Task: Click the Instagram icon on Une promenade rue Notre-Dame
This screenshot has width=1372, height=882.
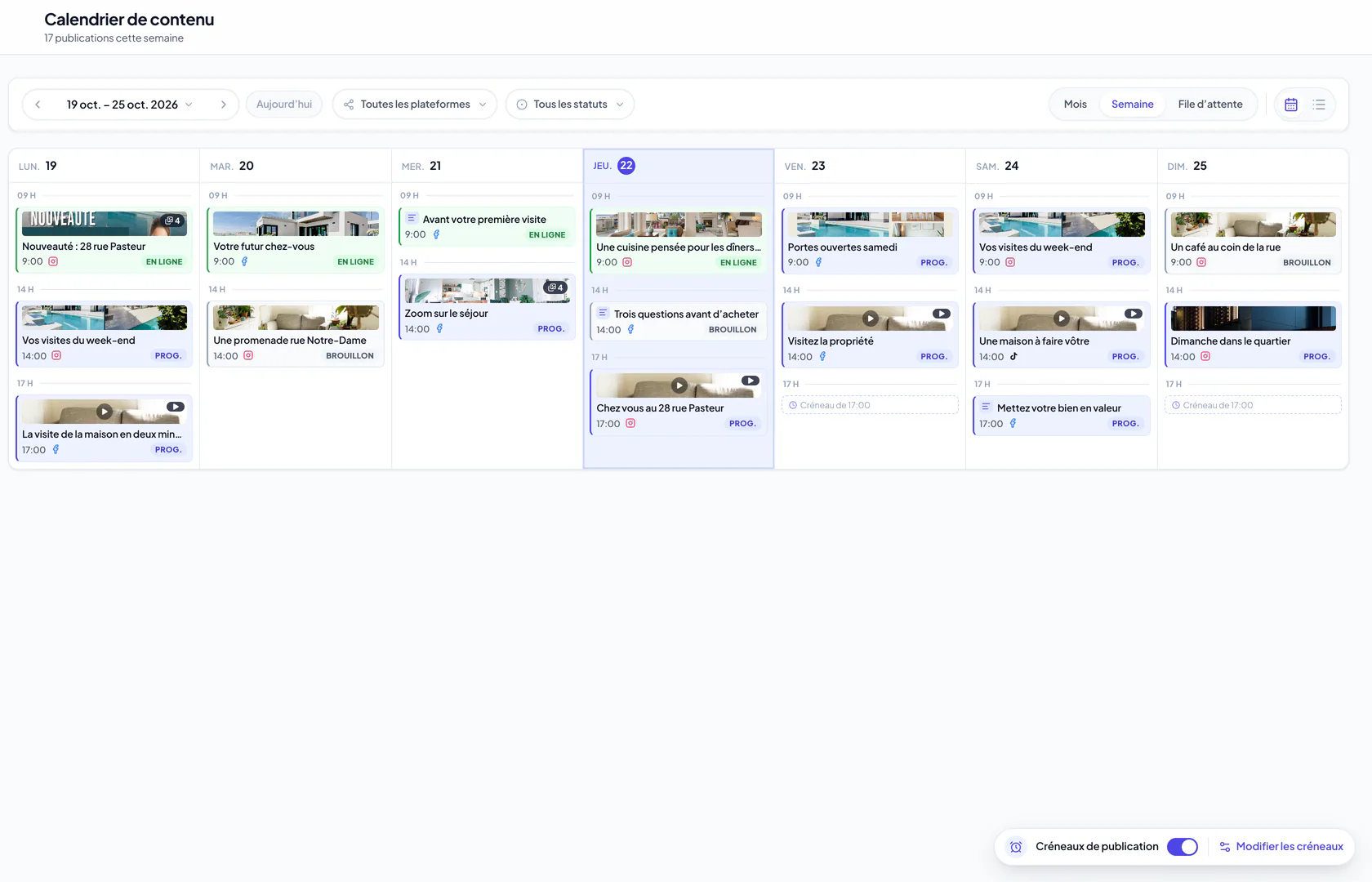Action: pyautogui.click(x=248, y=356)
